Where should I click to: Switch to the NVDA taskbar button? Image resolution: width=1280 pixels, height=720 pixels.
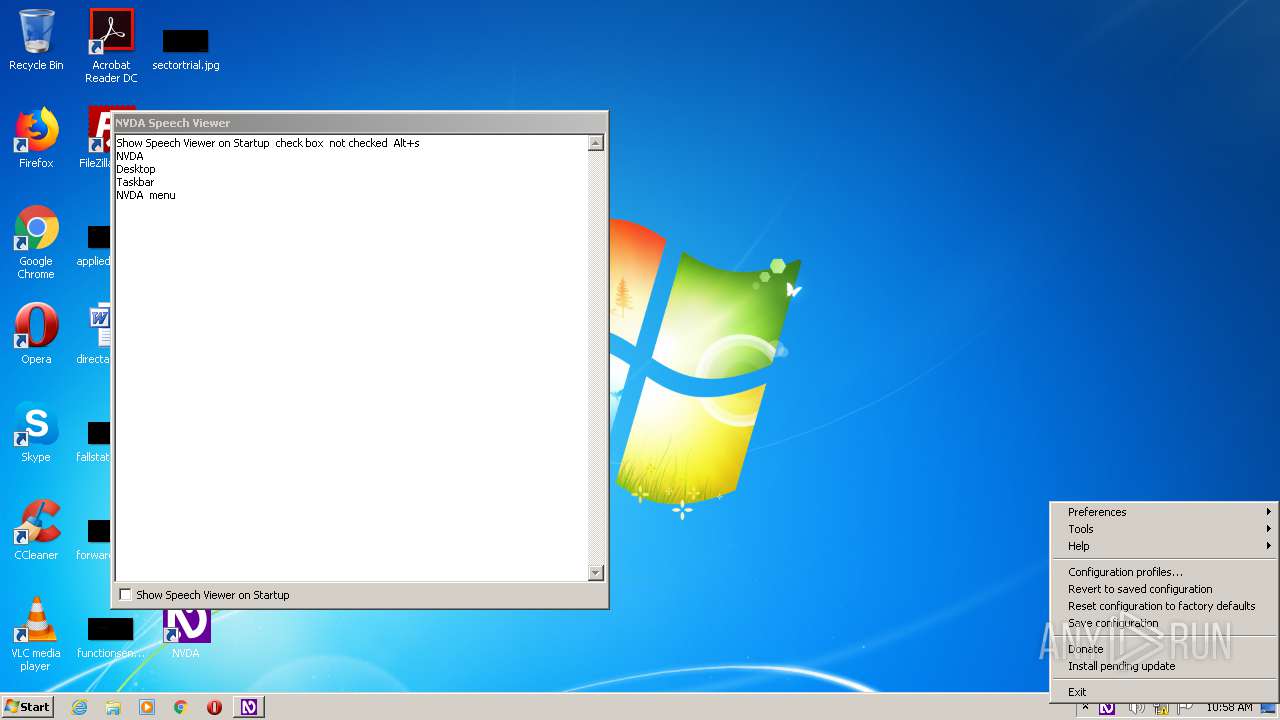click(x=249, y=707)
